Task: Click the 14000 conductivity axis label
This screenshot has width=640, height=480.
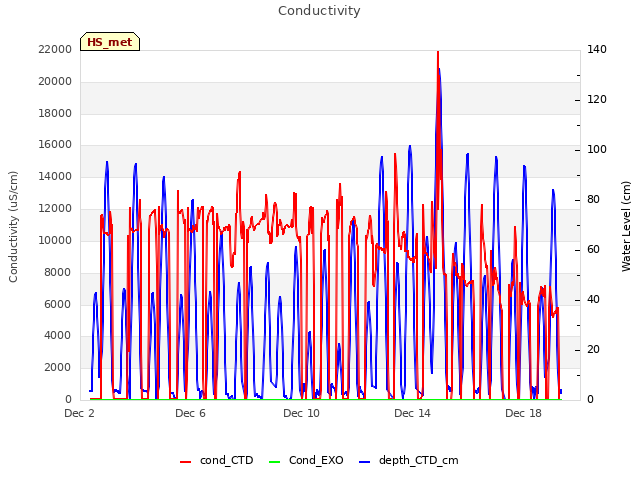Action: point(55,176)
